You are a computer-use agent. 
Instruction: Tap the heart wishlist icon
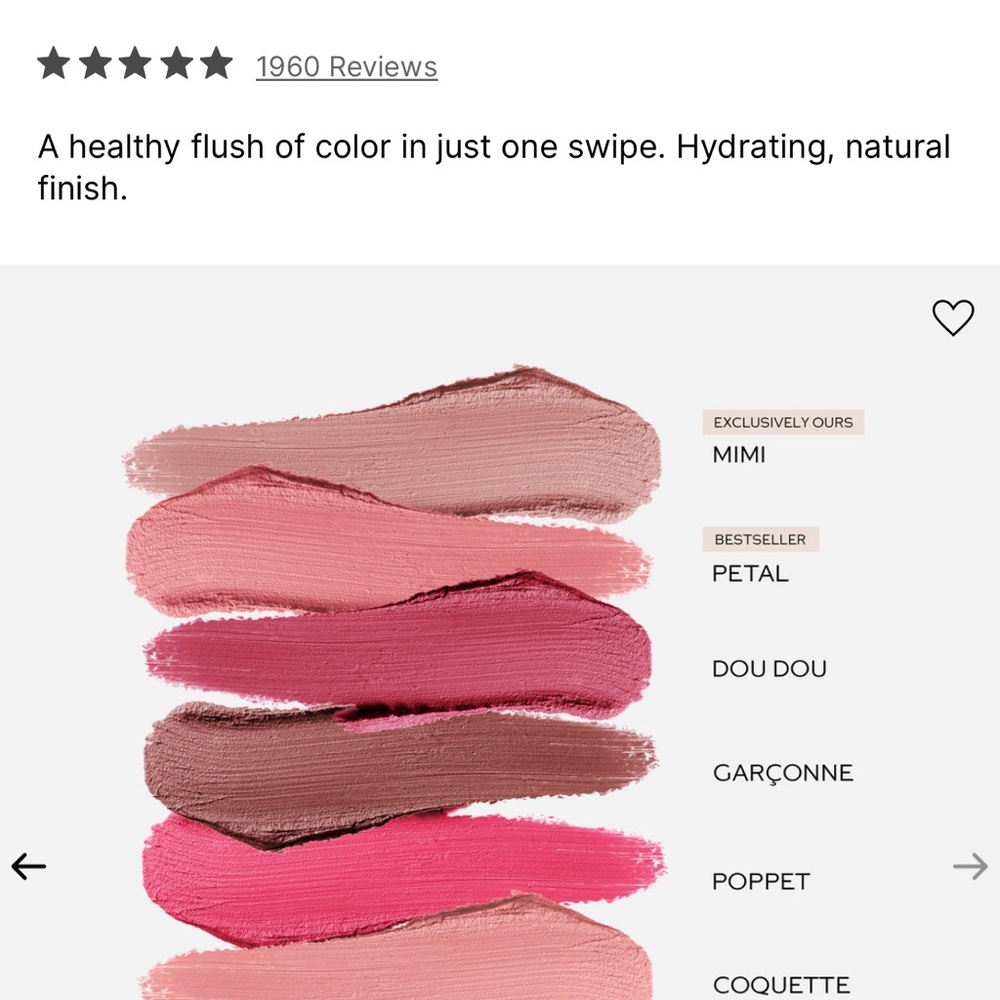coord(953,317)
